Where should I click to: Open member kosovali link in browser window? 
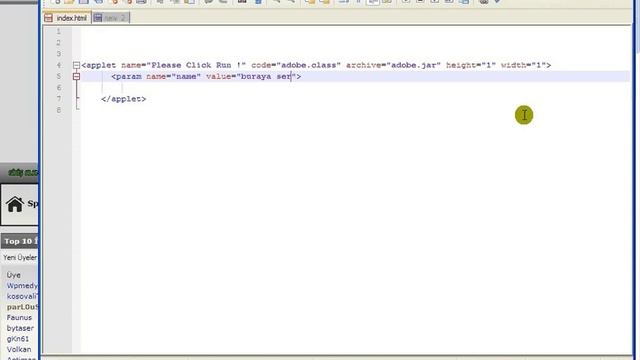click(22, 296)
